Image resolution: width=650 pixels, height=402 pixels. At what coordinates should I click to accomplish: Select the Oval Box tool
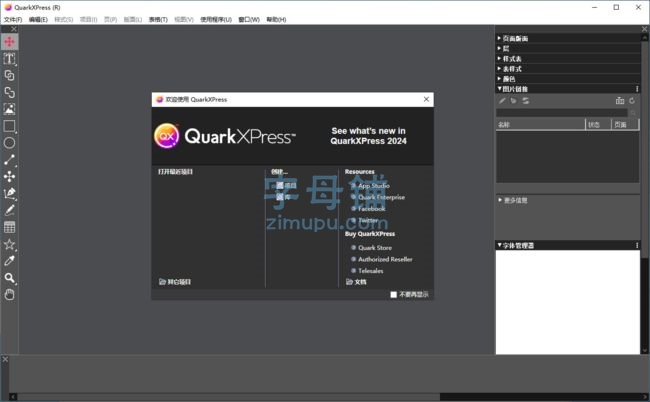(x=9, y=143)
